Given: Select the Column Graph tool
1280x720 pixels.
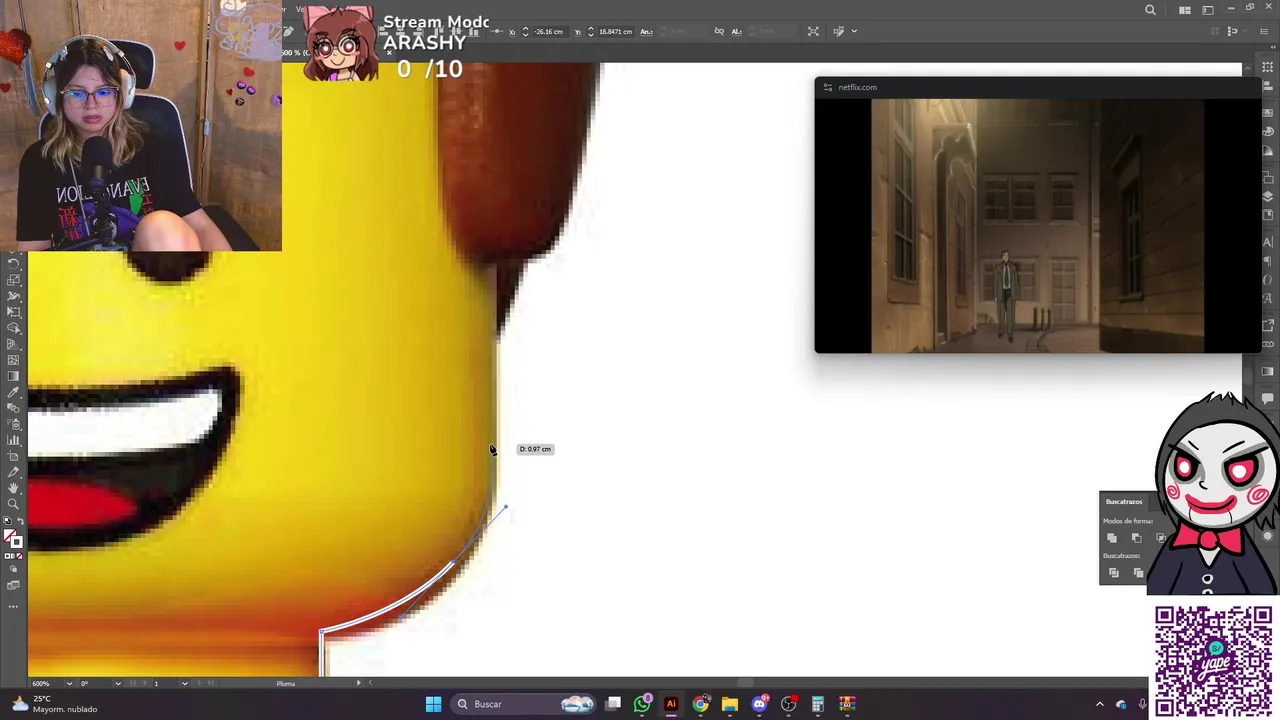Looking at the screenshot, I should tap(13, 440).
